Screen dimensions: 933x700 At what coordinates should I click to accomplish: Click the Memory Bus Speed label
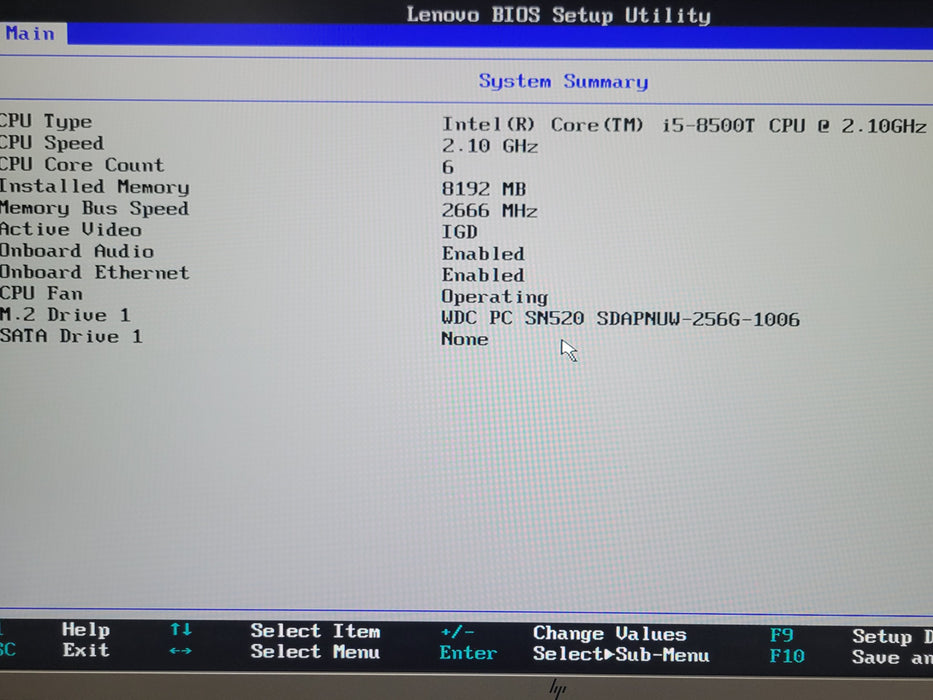pos(95,208)
